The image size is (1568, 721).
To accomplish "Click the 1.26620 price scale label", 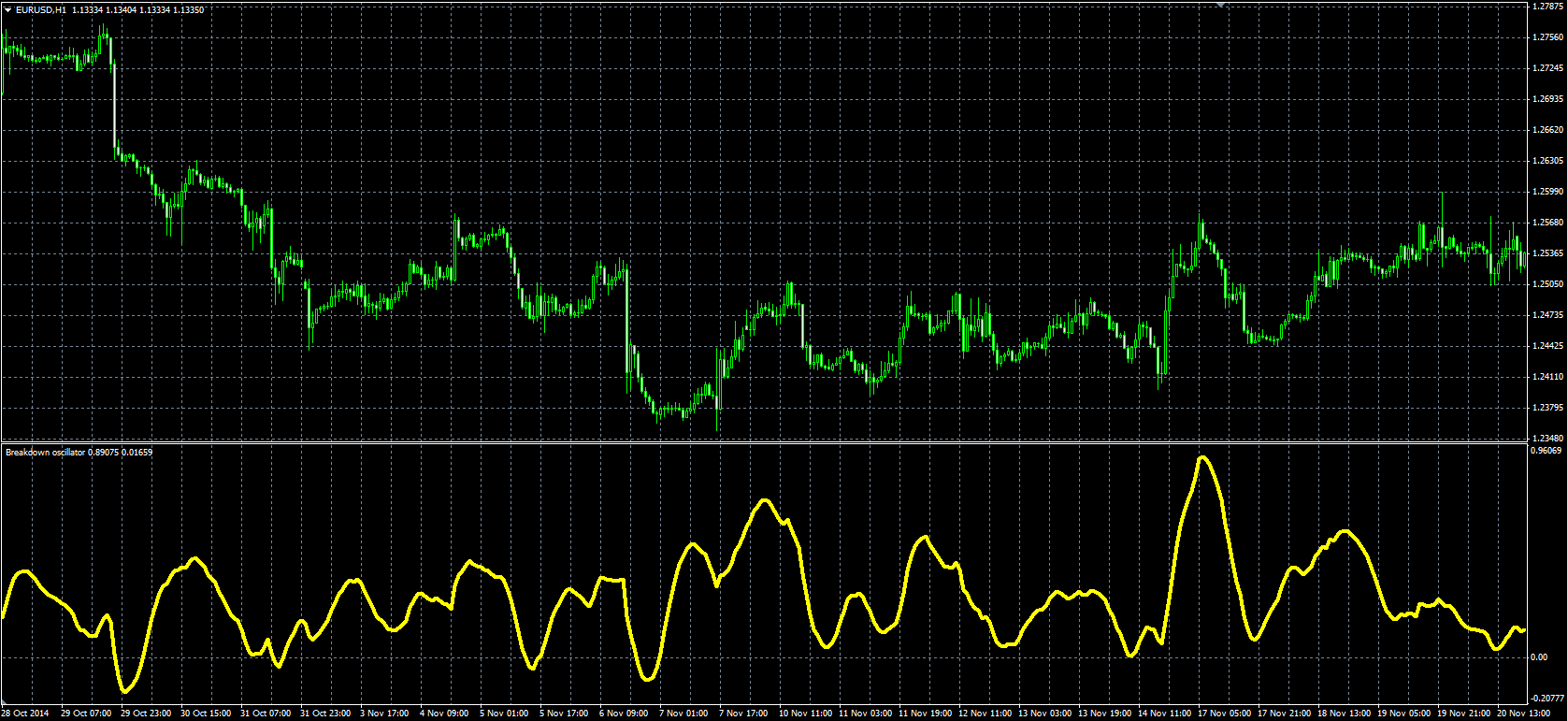I will click(1548, 130).
